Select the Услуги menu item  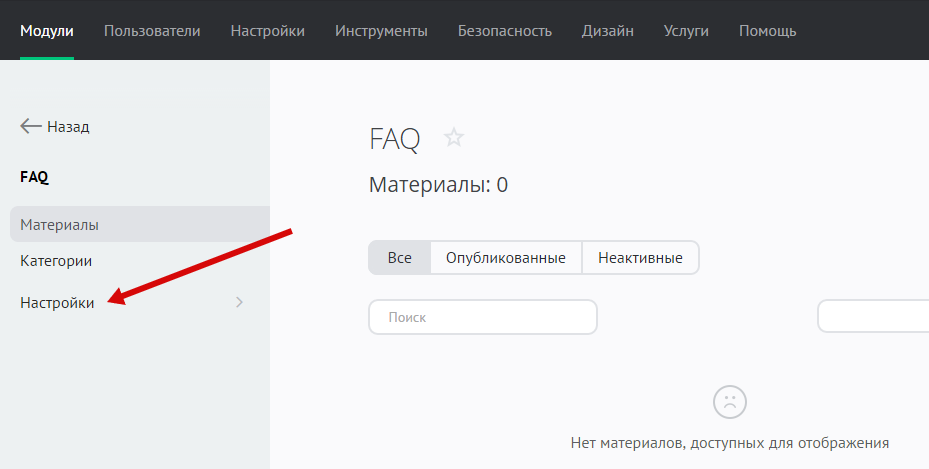click(x=686, y=31)
